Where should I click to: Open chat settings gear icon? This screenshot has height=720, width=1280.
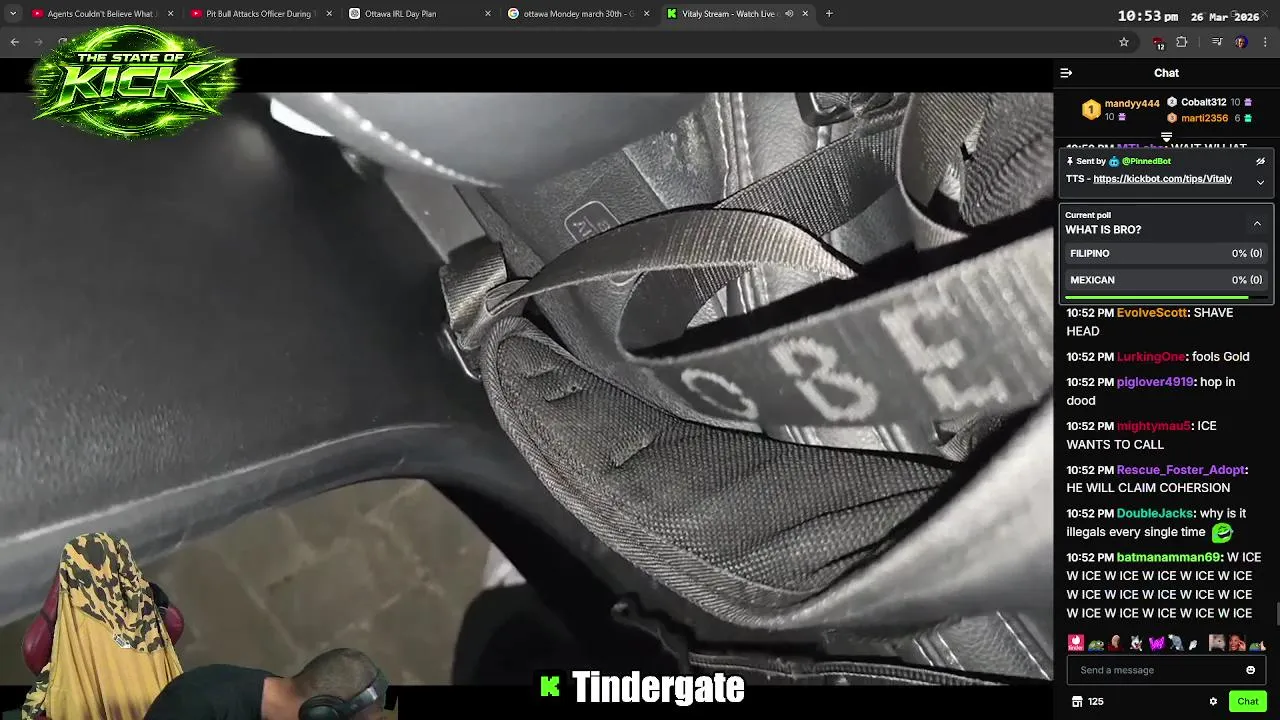coord(1213,702)
